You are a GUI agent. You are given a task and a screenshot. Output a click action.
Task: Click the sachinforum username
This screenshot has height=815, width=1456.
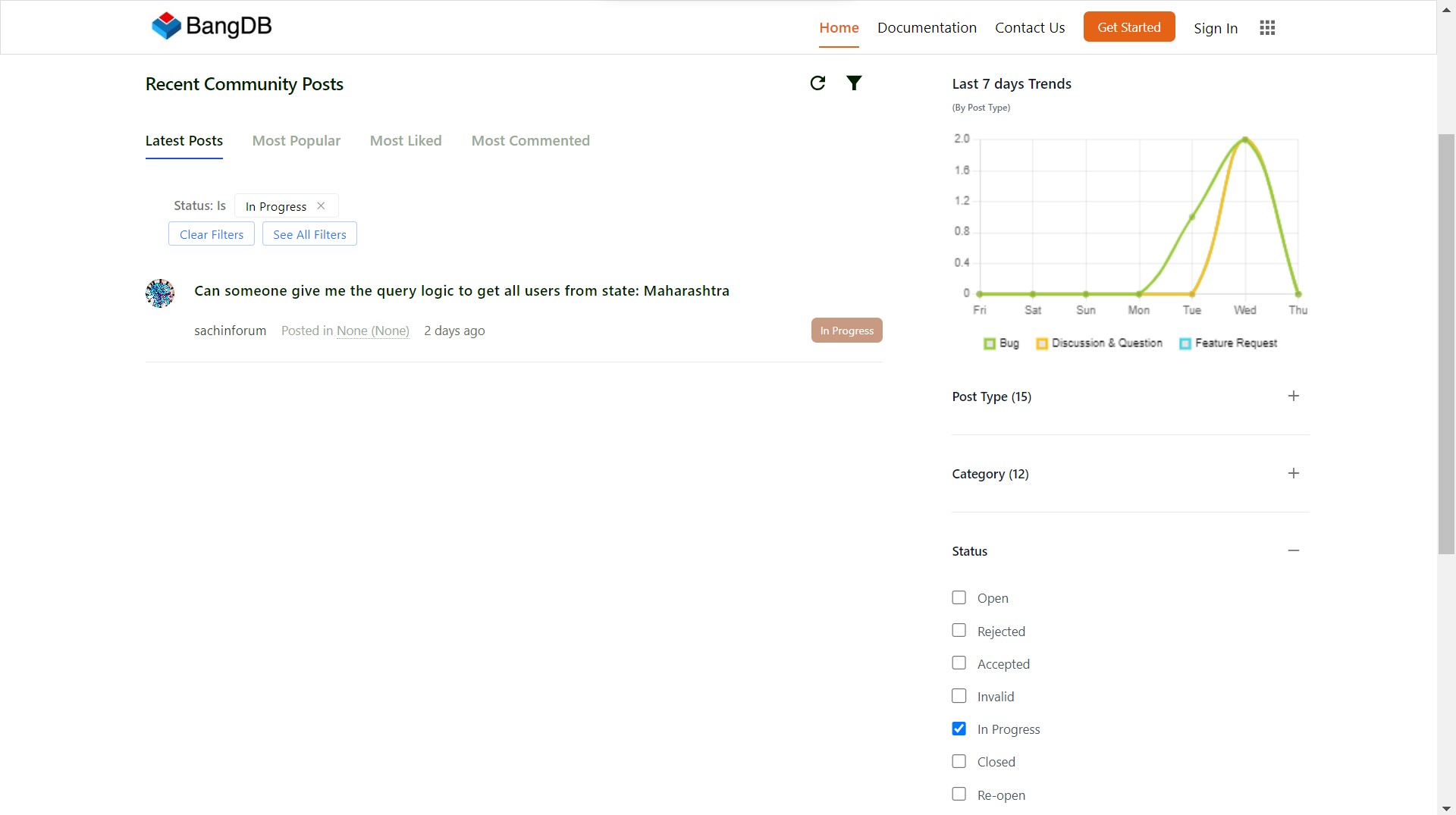coord(231,331)
